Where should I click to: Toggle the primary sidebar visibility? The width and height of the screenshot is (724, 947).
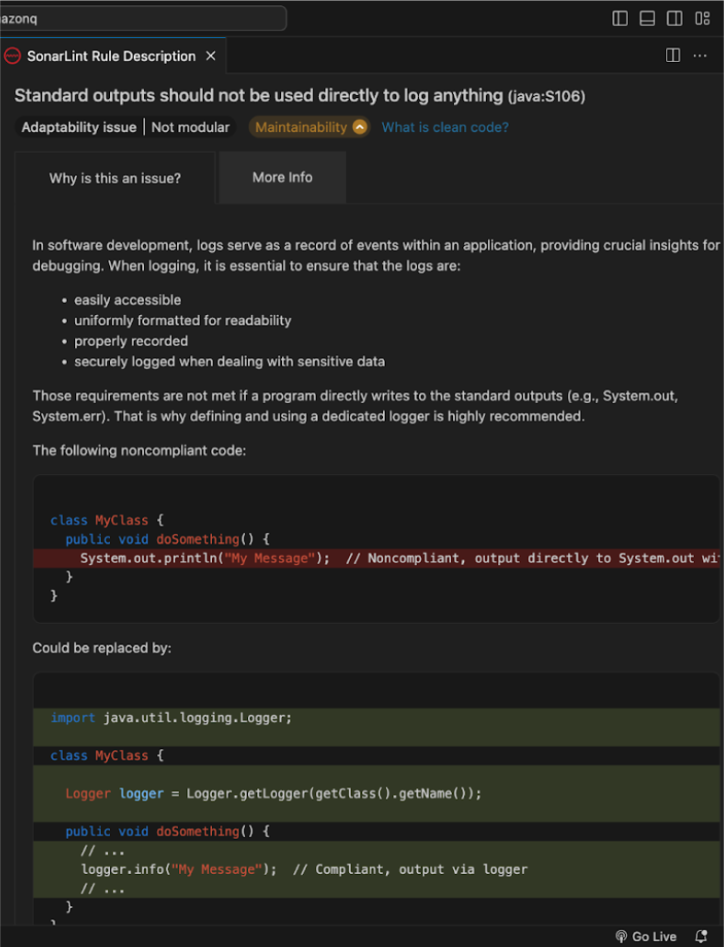[620, 18]
